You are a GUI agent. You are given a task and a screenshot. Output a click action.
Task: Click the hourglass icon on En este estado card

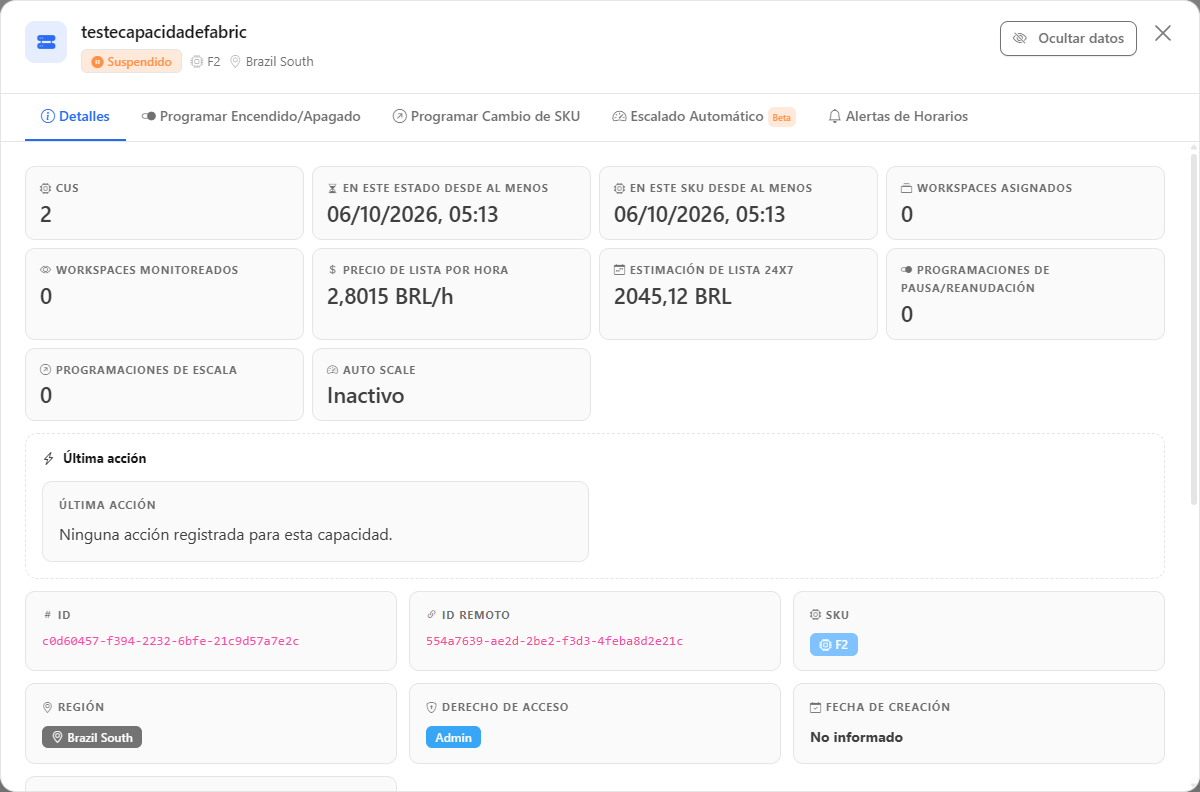(332, 188)
